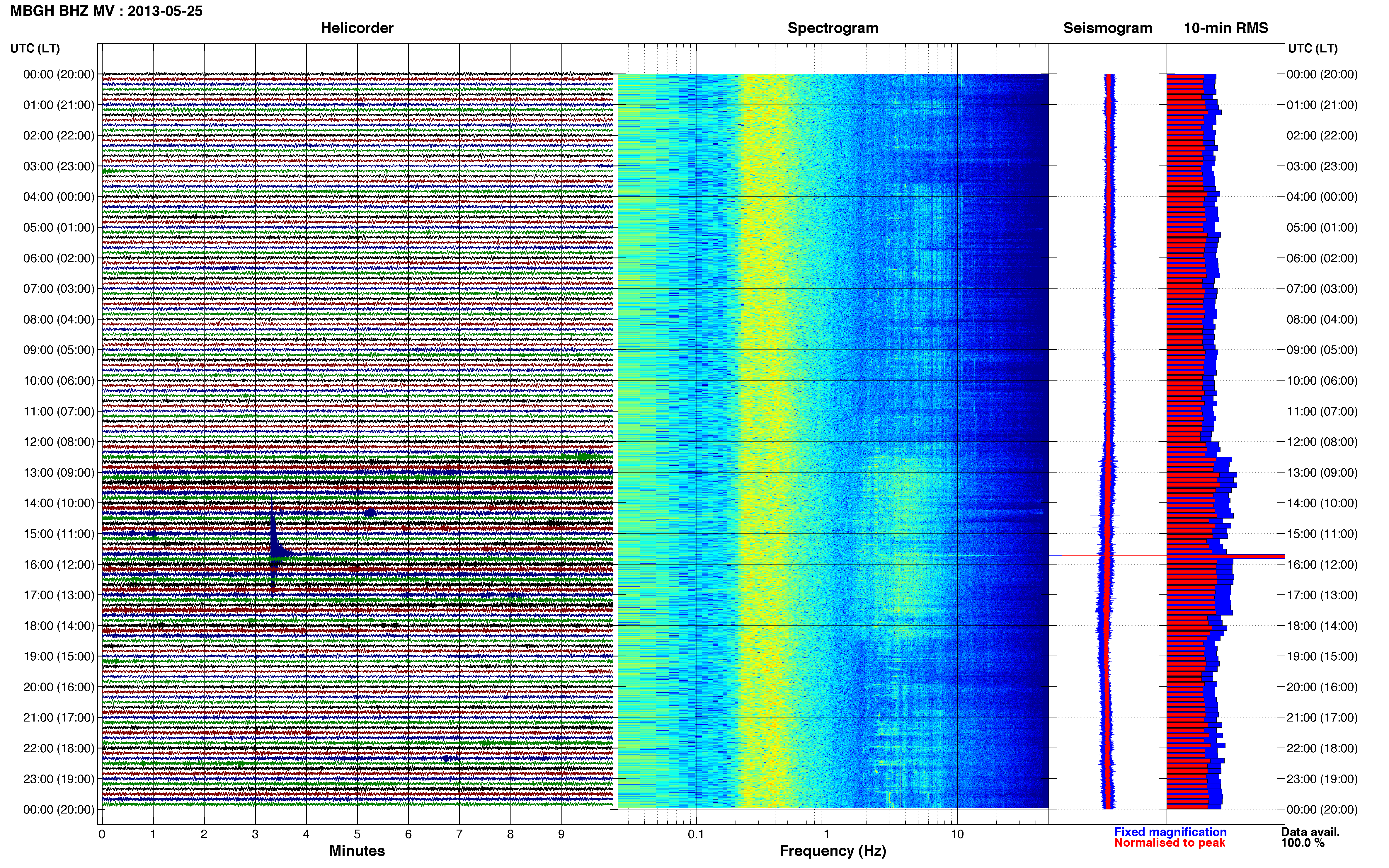Click the '10' frequency tick label

pos(957,834)
